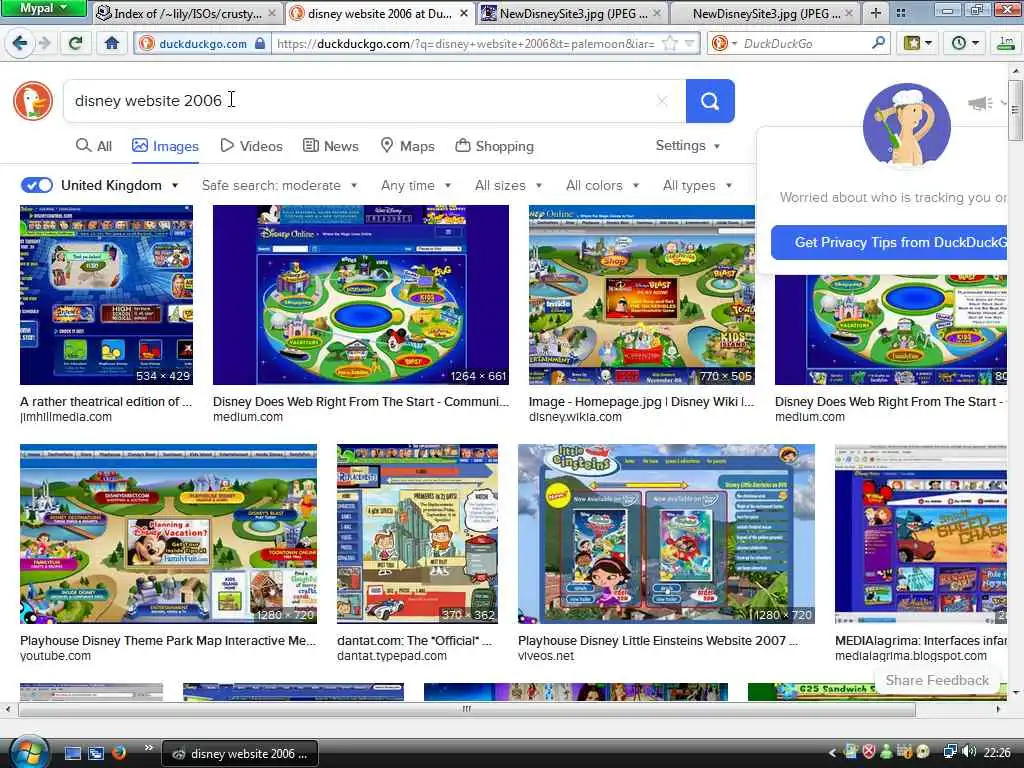Viewport: 1024px width, 768px height.
Task: Open the volume speaker tray icon
Action: tap(969, 752)
